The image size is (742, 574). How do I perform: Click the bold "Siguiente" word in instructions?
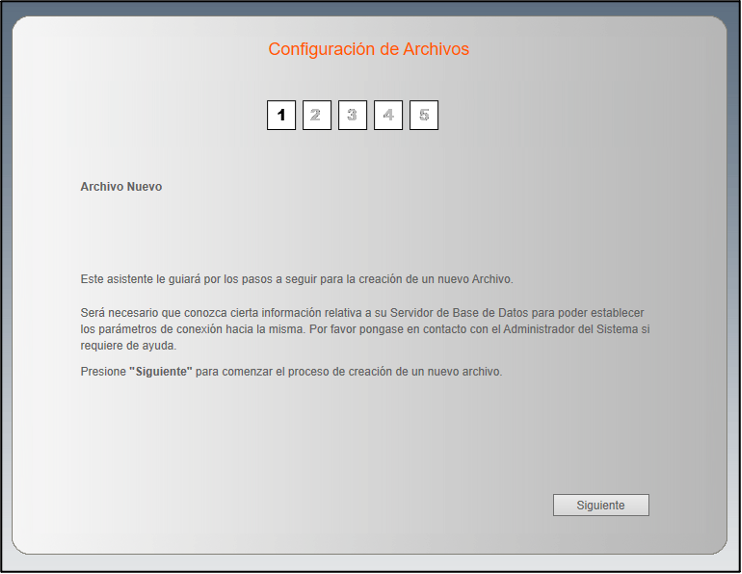pos(160,372)
